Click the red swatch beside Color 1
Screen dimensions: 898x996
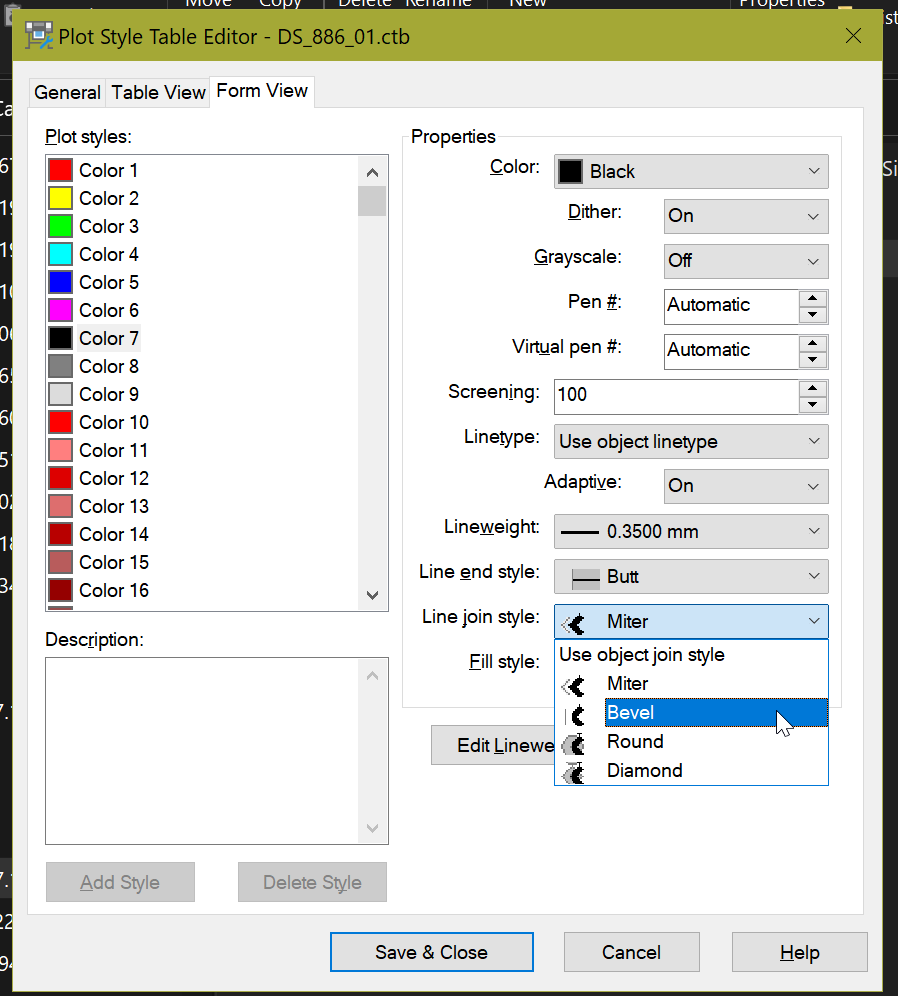point(60,170)
